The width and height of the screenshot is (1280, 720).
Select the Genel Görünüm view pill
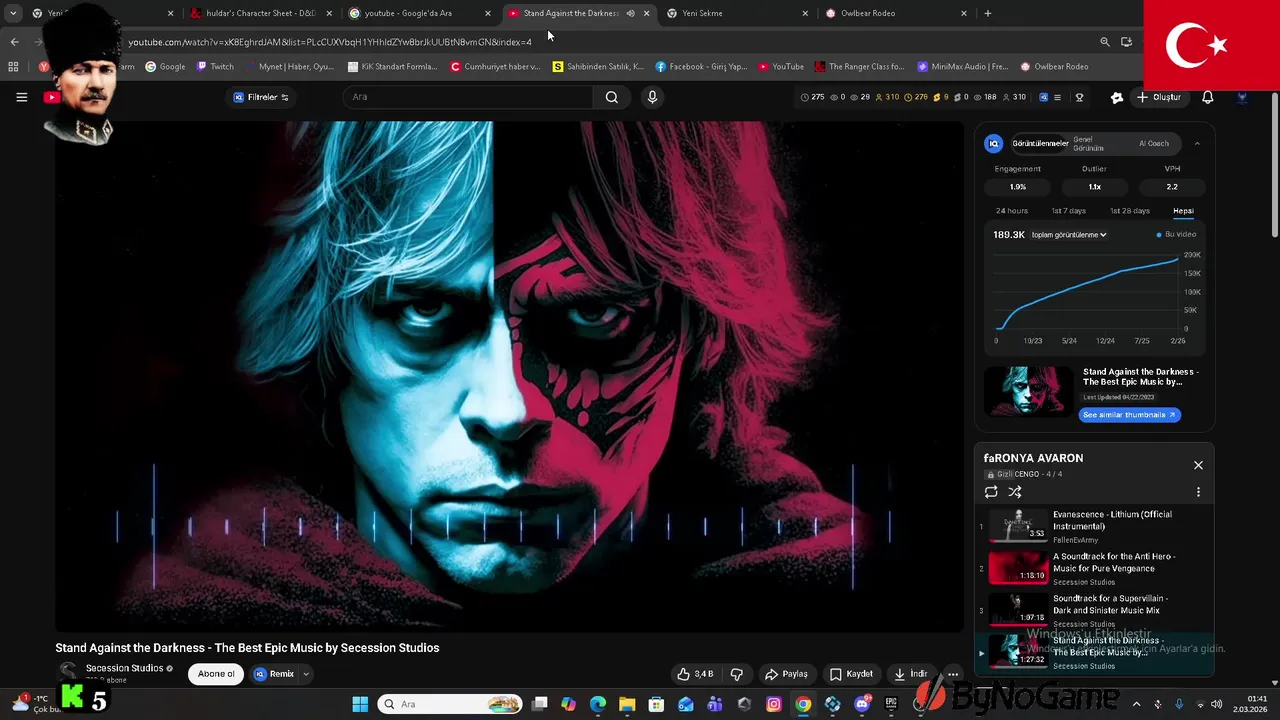coord(1089,143)
